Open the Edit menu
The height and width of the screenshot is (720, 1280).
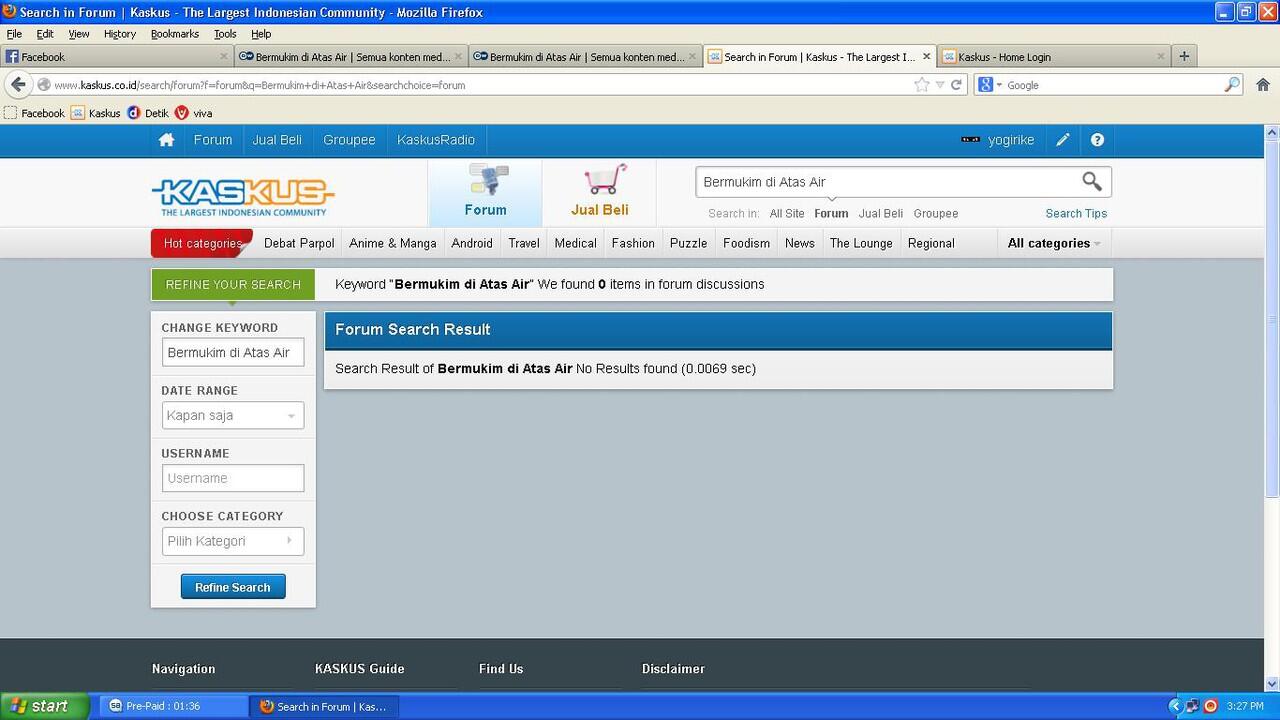coord(45,34)
